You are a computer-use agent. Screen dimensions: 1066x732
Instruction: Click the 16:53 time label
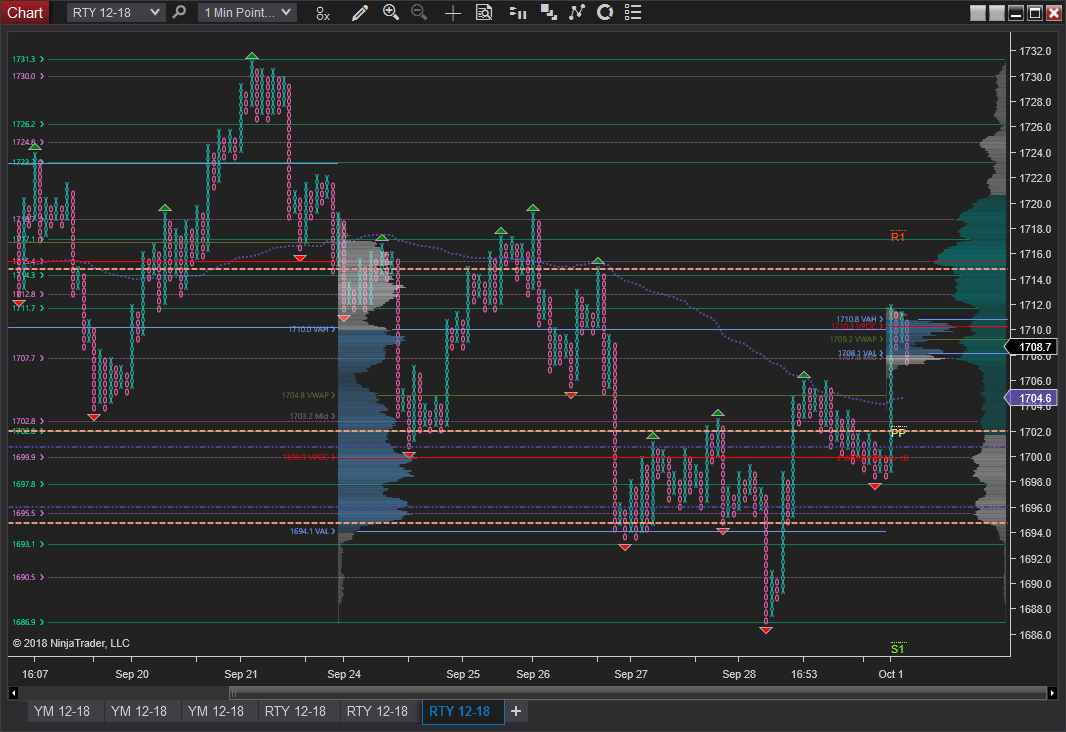804,674
